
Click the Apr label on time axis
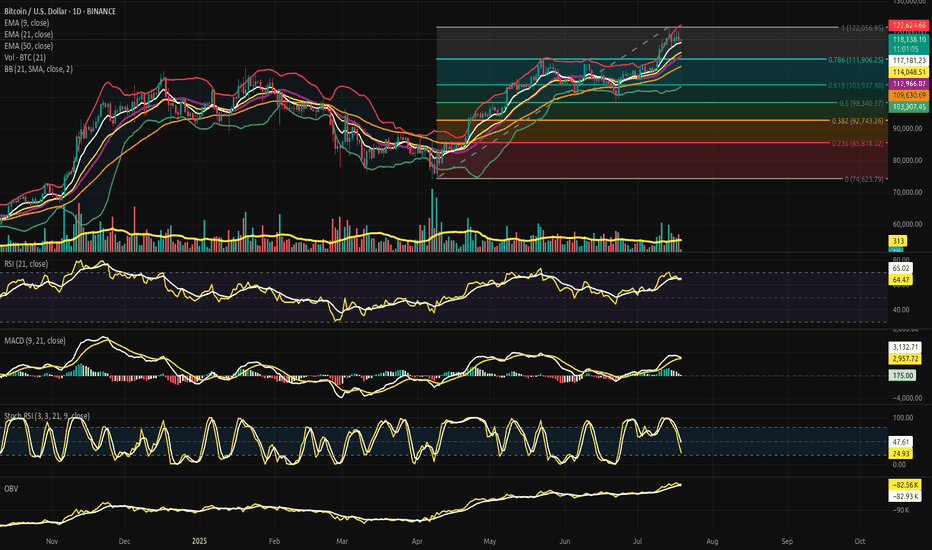(x=417, y=542)
